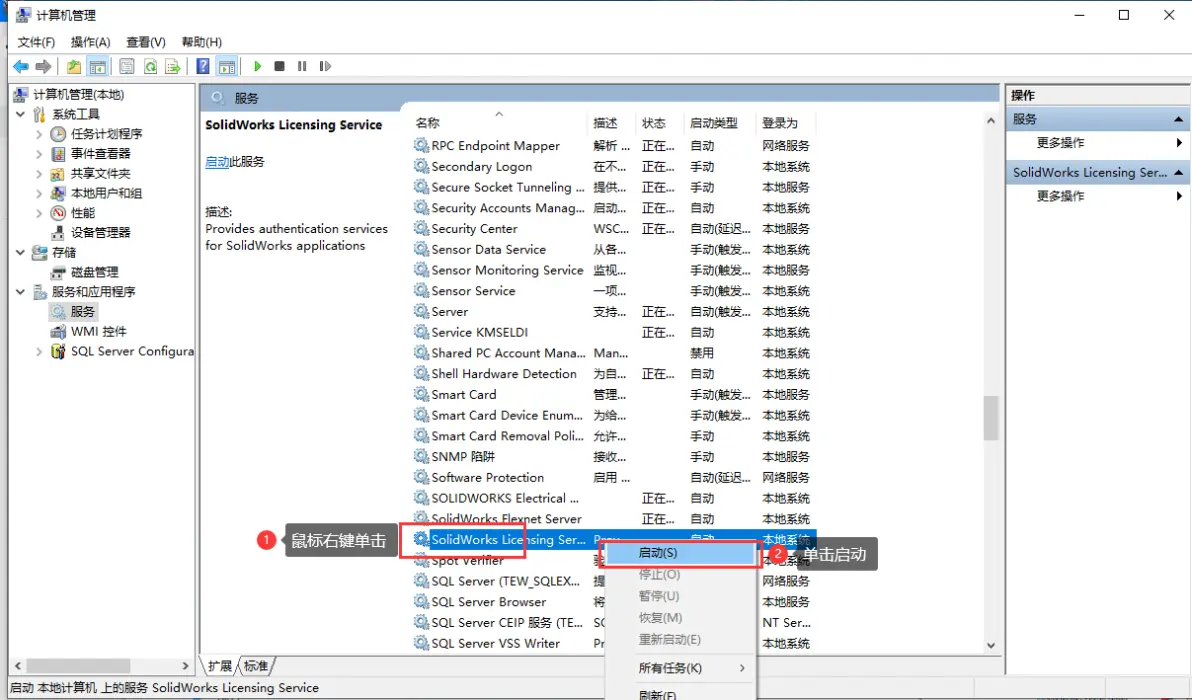Sort by the 名称 column header
Screen dimensions: 1192x700
(x=427, y=123)
